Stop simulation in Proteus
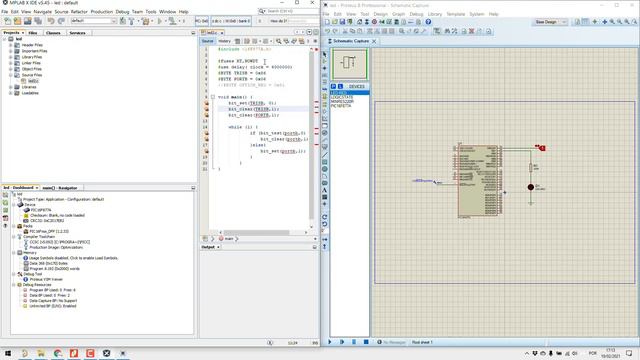This screenshot has height=360, width=640. point(366,342)
